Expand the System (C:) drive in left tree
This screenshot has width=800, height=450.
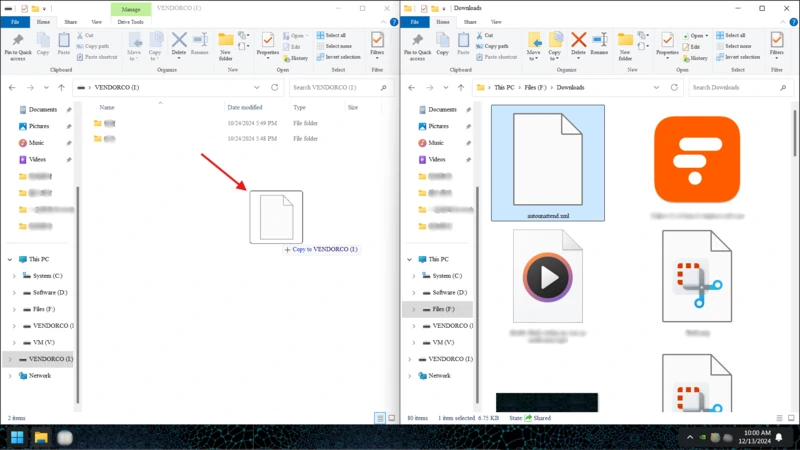coord(13,275)
